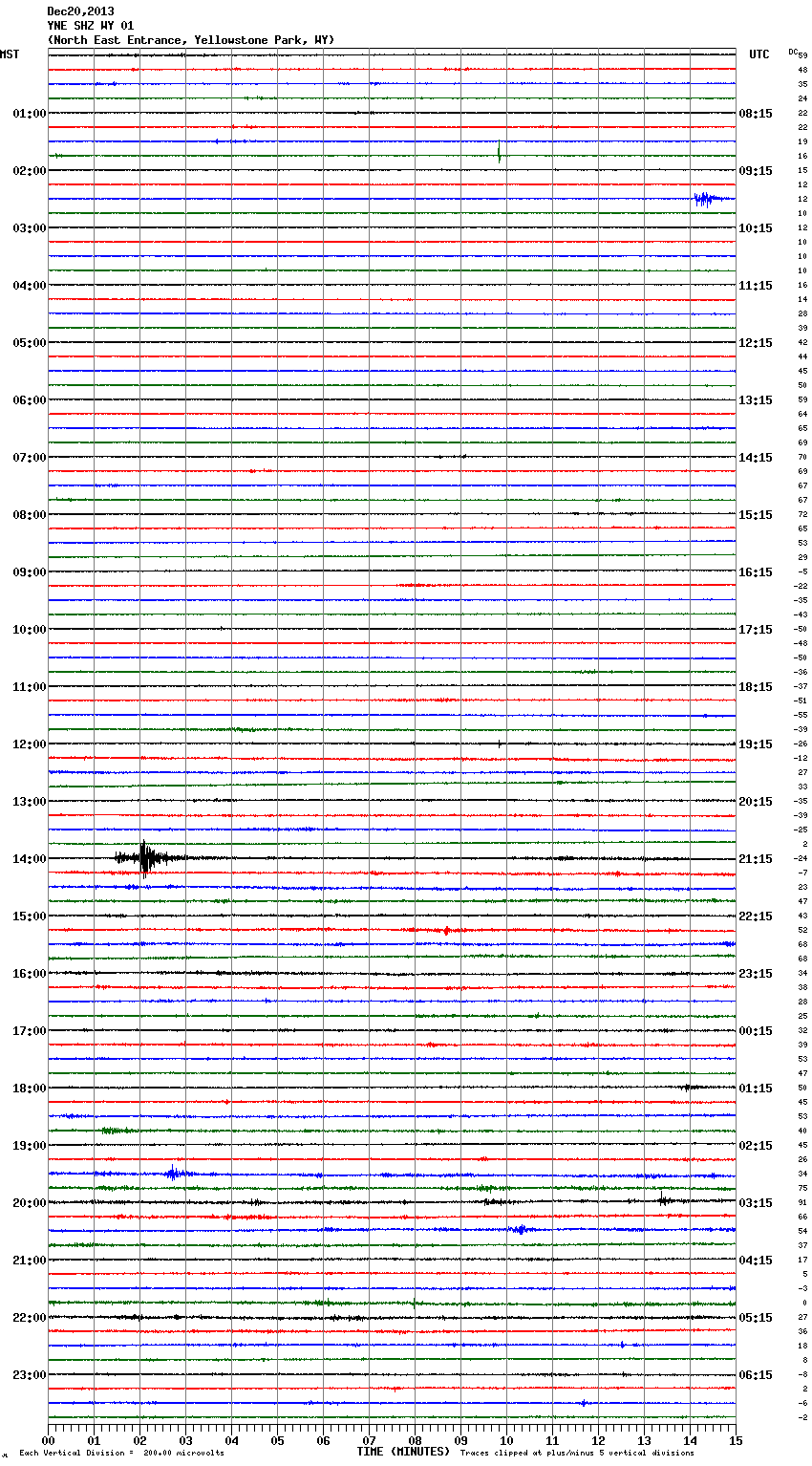Viewport: 812px width, 1466px height.
Task: Click the 18:15 UTC time label
Action: pyautogui.click(x=756, y=687)
